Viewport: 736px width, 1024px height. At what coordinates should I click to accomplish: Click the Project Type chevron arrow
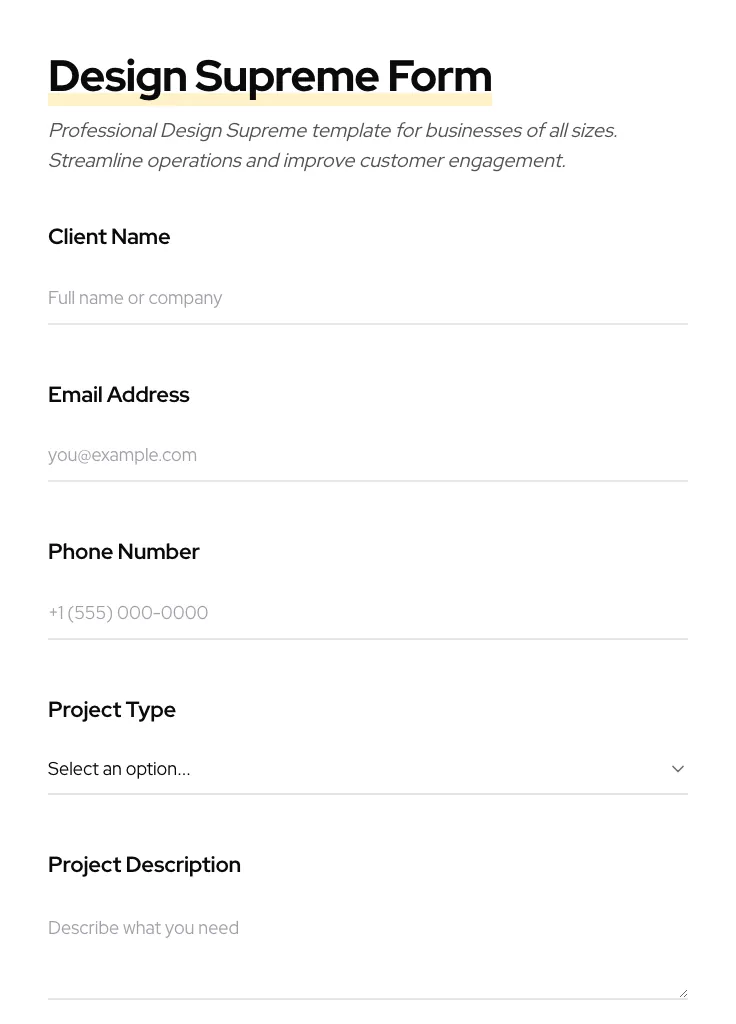tap(678, 769)
